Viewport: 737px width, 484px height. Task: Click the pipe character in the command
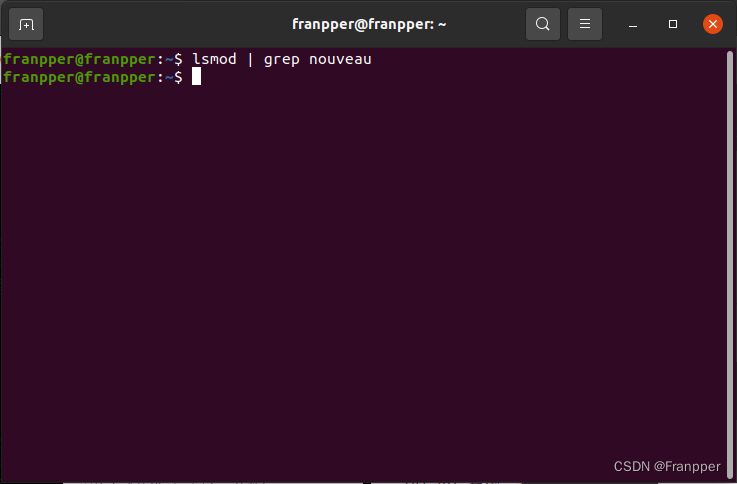(x=250, y=60)
